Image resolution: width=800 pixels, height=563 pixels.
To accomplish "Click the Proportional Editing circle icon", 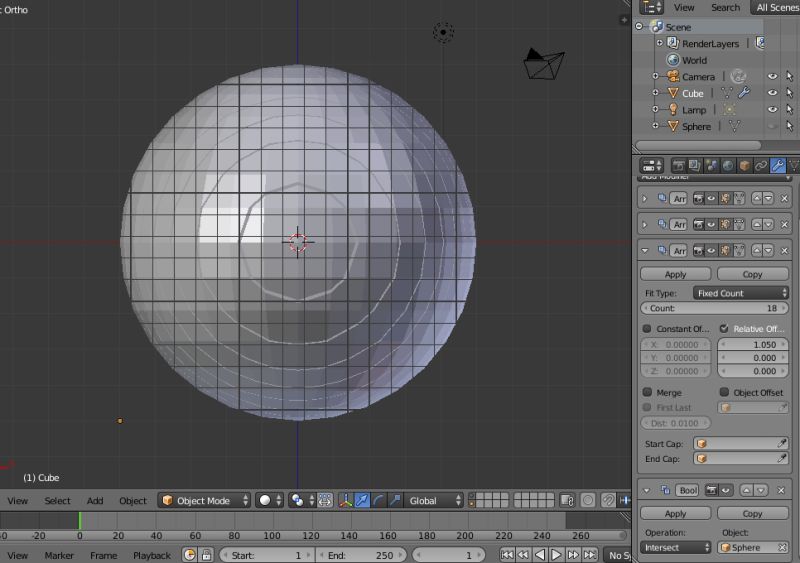I will coord(588,501).
